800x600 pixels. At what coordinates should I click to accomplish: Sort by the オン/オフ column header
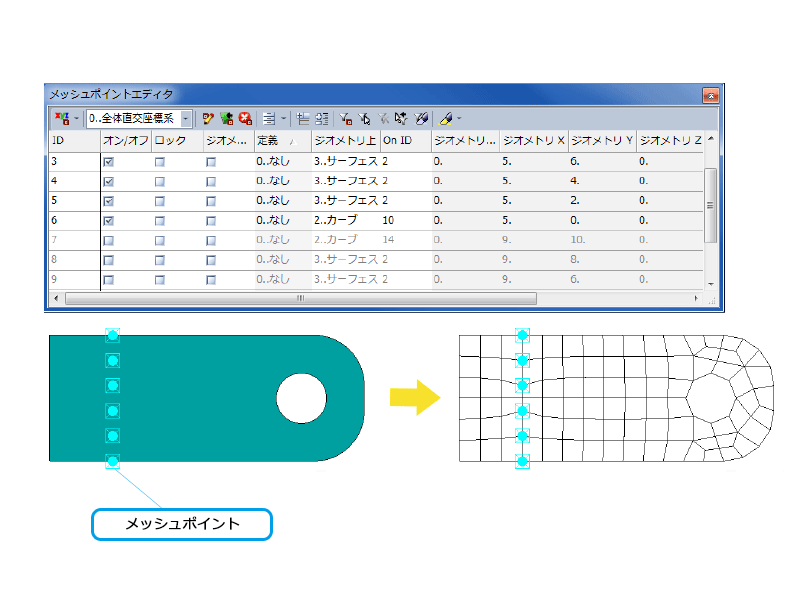126,141
